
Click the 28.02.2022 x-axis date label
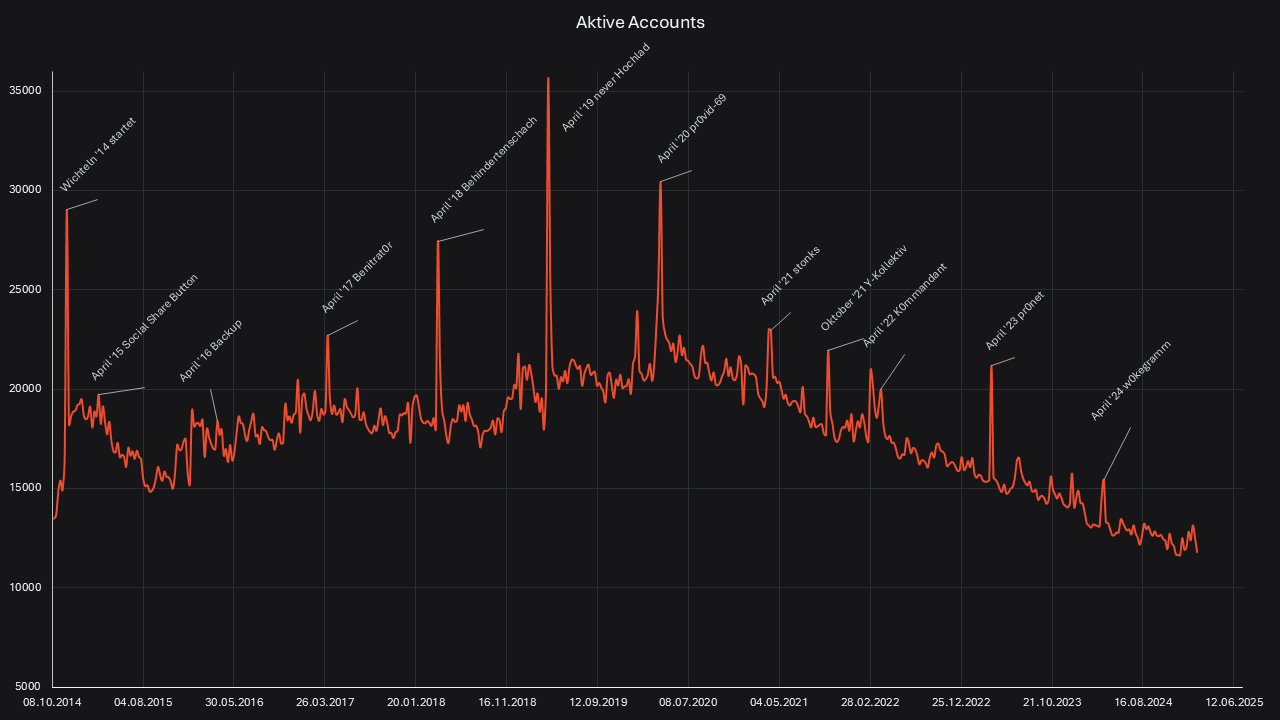(x=869, y=703)
